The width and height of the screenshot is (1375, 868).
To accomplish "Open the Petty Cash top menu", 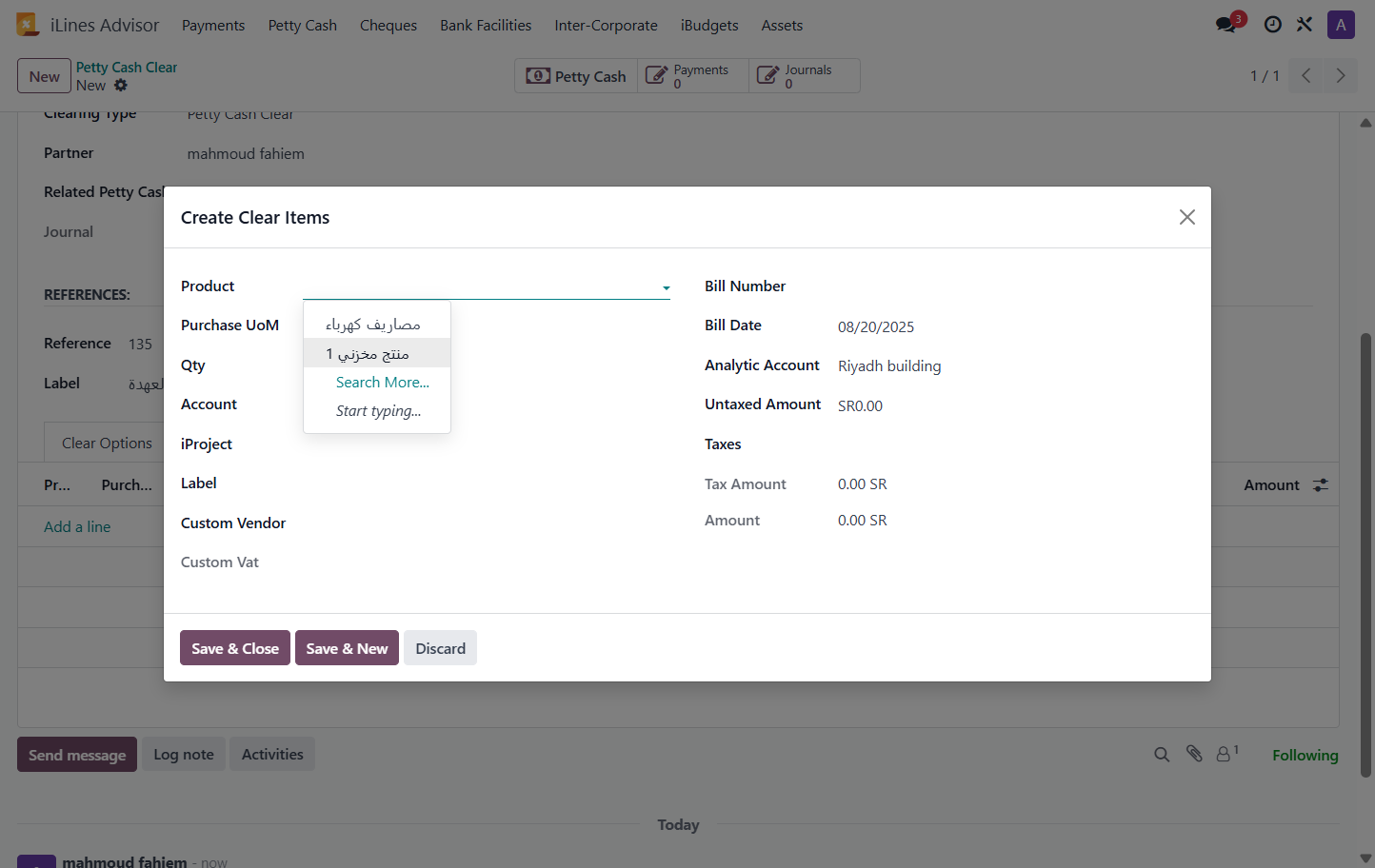I will pyautogui.click(x=303, y=26).
